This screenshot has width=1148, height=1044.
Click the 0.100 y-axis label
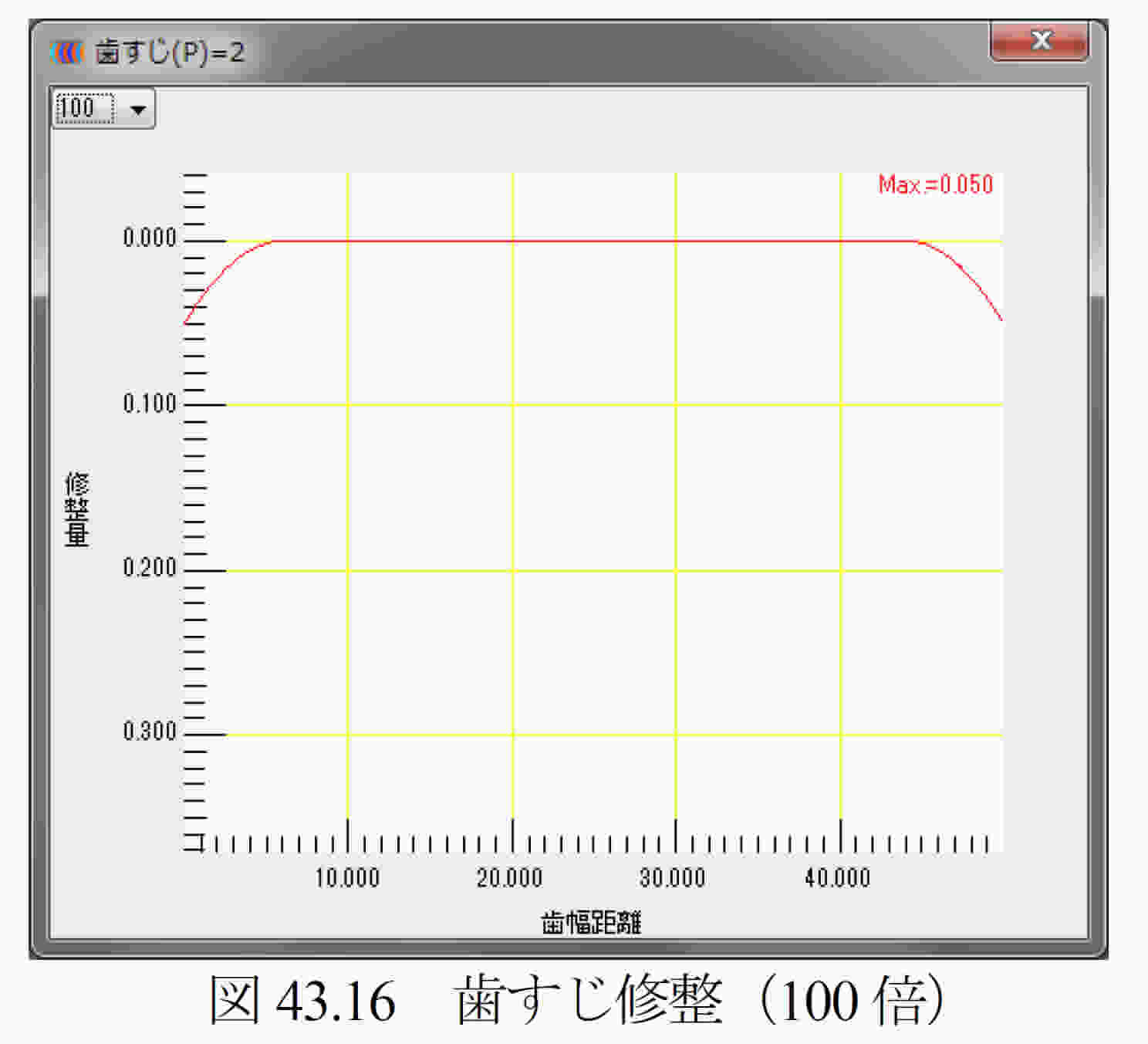(x=150, y=404)
